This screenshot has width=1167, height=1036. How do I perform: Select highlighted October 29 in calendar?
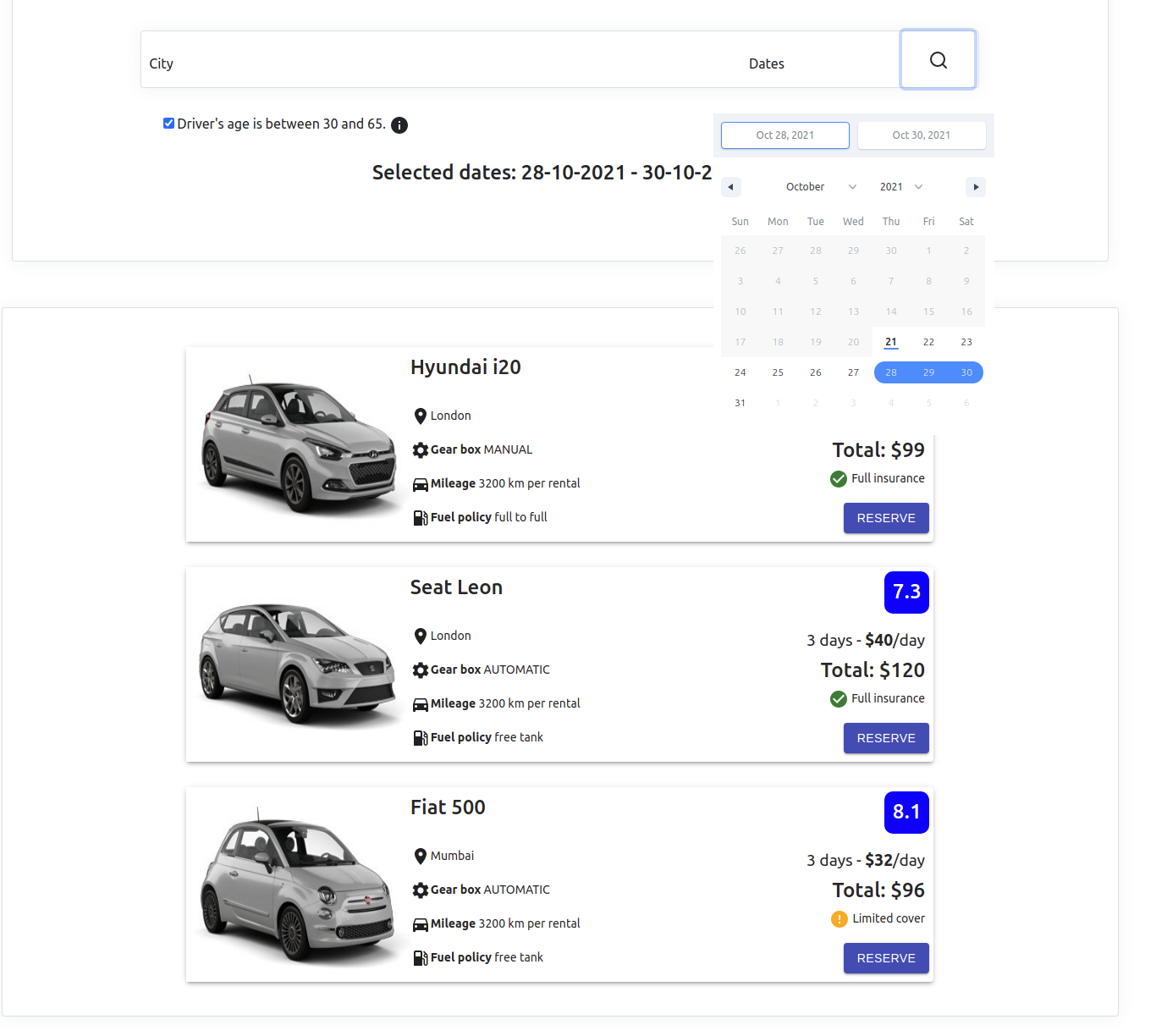pyautogui.click(x=928, y=372)
